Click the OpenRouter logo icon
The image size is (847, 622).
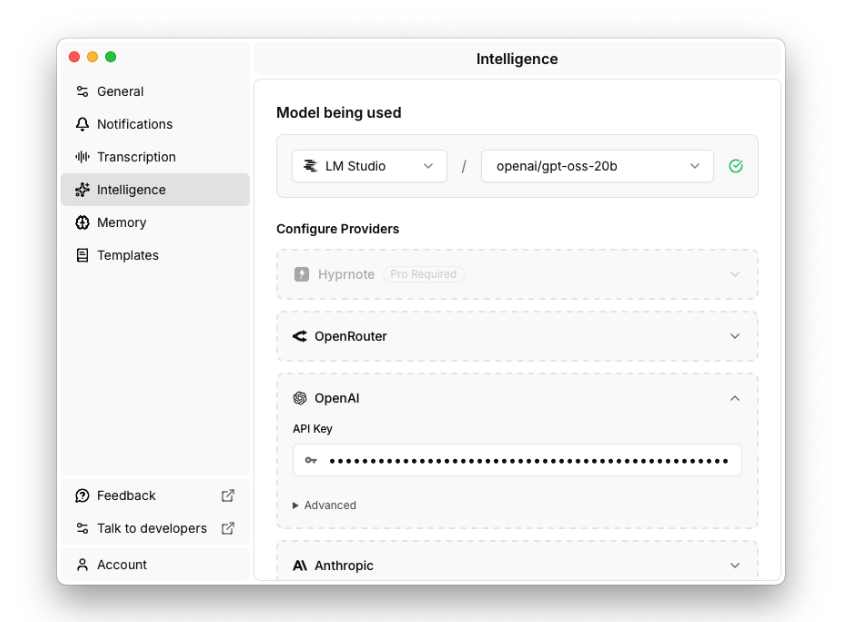(300, 336)
